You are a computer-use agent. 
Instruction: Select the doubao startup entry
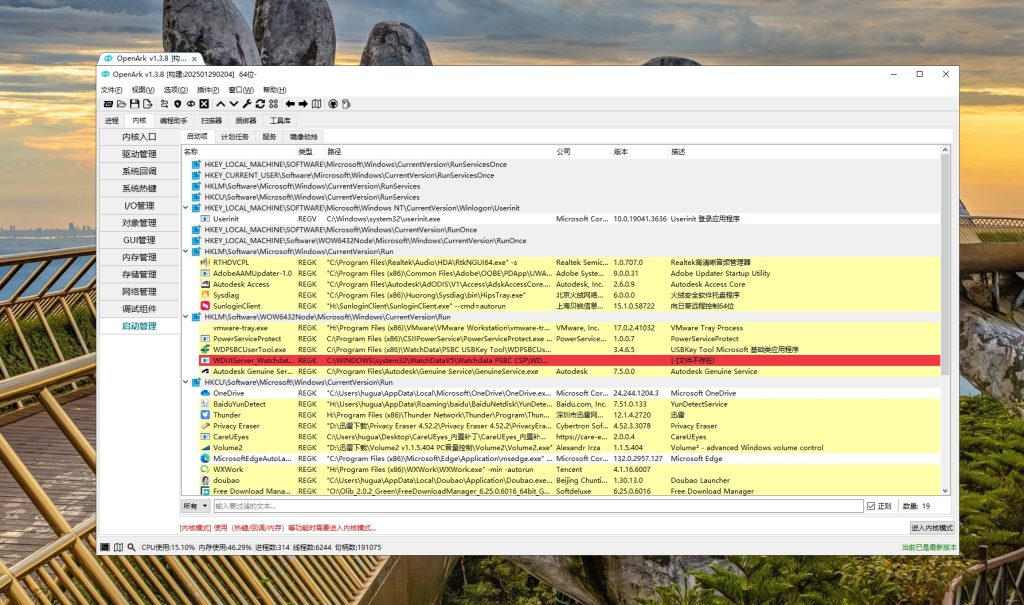coord(569,480)
